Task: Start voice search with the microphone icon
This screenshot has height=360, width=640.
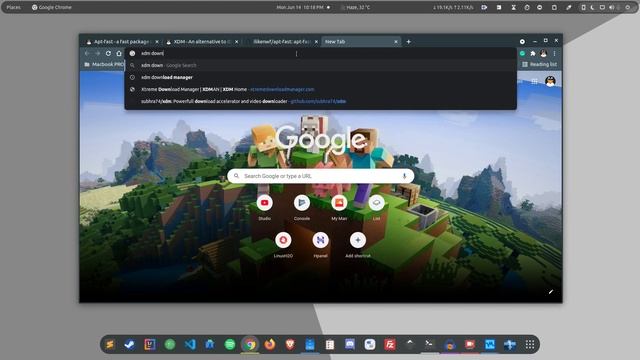Action: pyautogui.click(x=404, y=176)
